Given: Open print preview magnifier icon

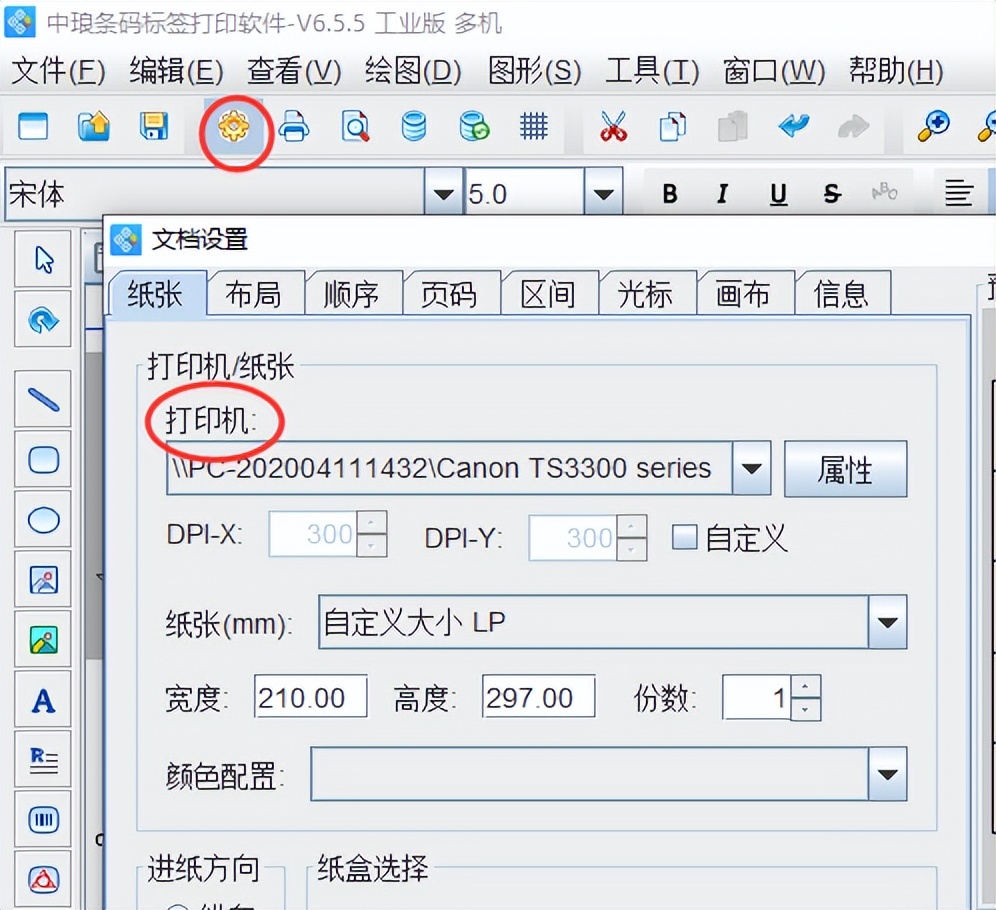Looking at the screenshot, I should tap(354, 127).
